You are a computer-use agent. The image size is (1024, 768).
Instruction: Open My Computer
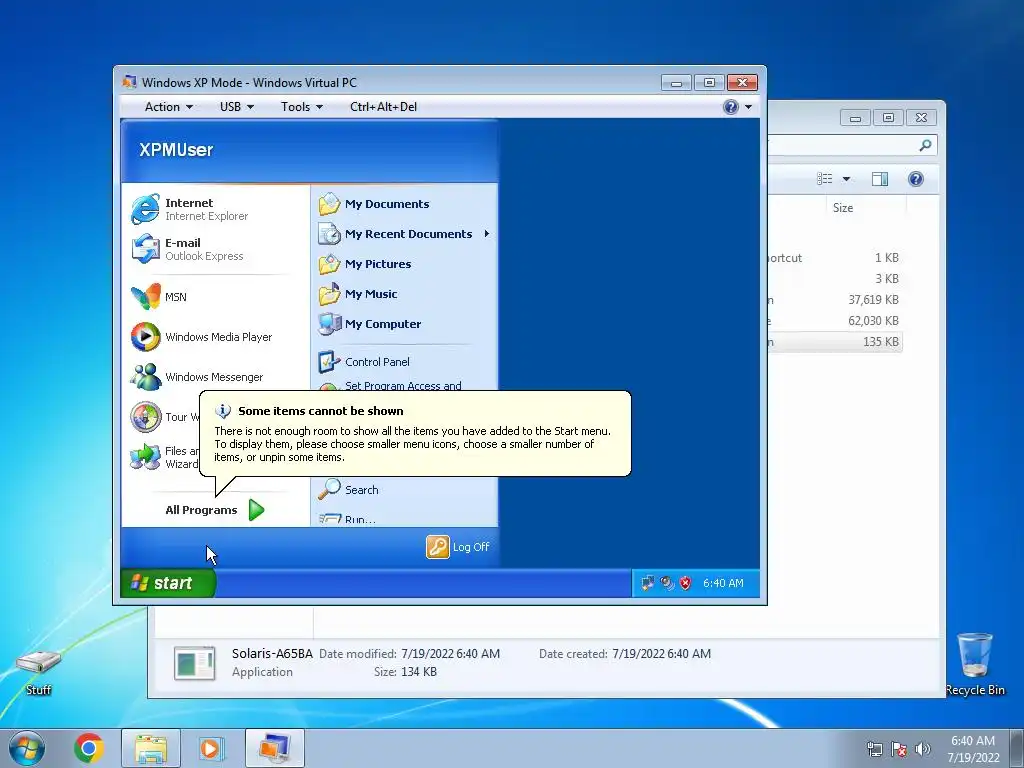[x=370, y=324]
